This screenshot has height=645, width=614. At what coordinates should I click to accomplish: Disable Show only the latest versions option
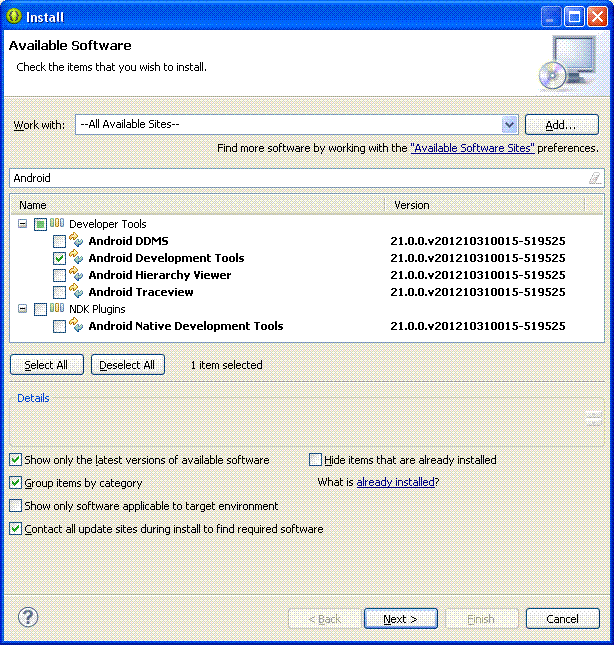(15, 459)
